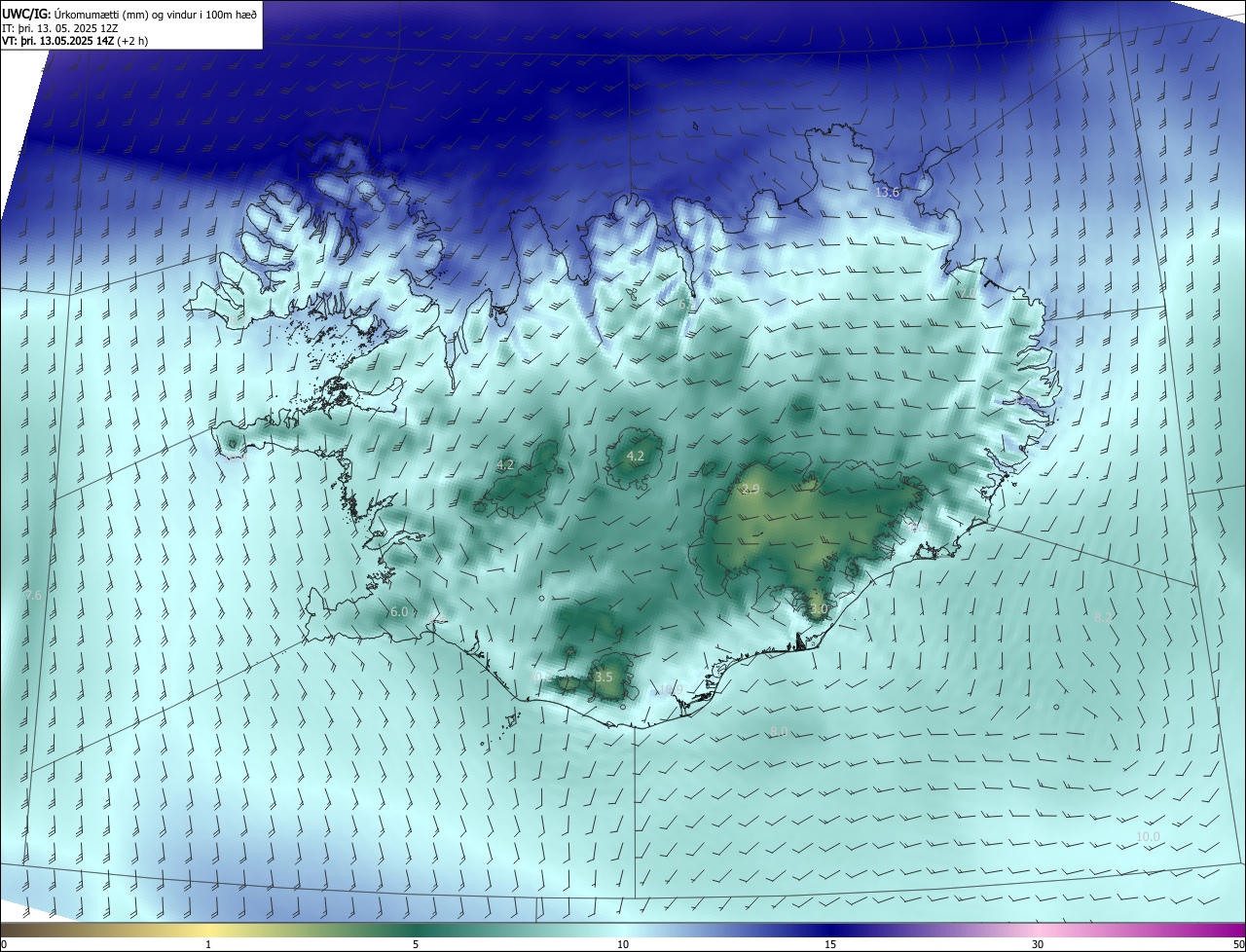Click the 4.2 label inside the round central glacier outline

[x=636, y=456]
